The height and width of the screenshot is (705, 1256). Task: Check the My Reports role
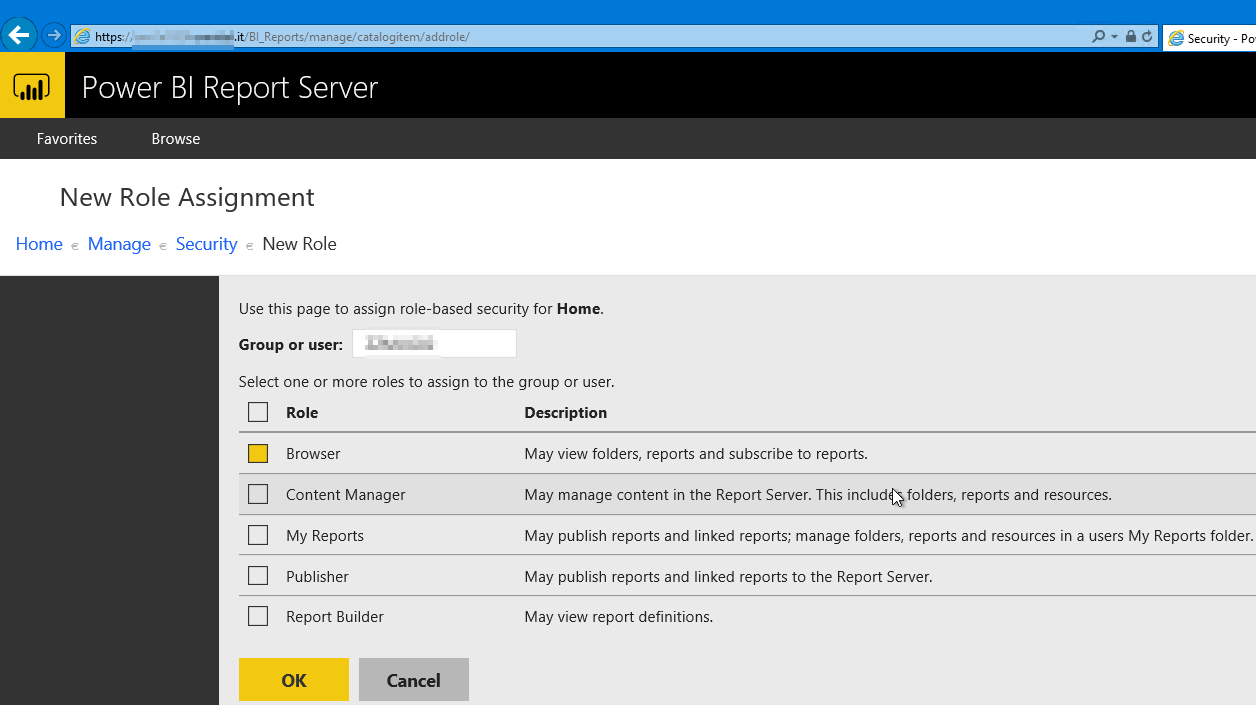(x=258, y=535)
